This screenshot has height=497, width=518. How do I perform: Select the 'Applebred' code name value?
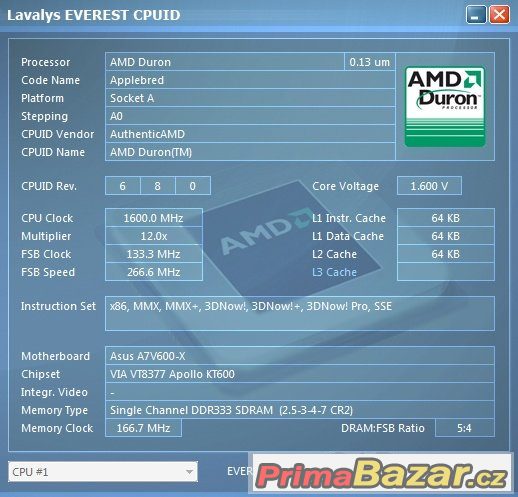pos(250,80)
